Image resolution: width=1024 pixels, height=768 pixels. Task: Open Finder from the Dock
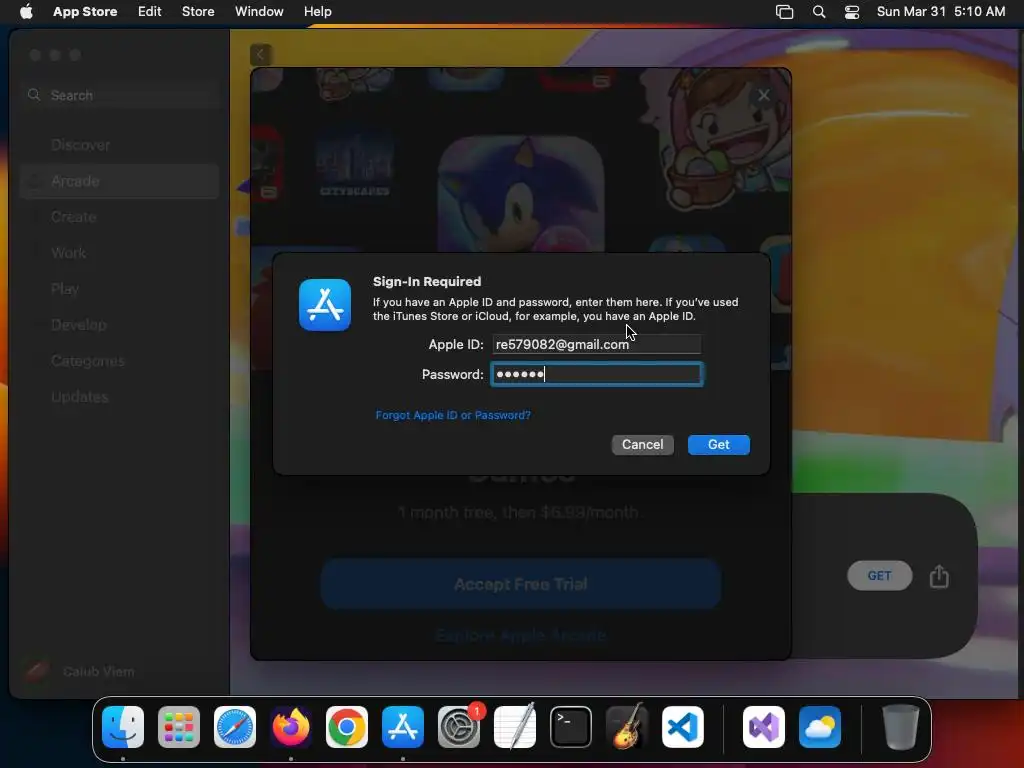pyautogui.click(x=123, y=727)
